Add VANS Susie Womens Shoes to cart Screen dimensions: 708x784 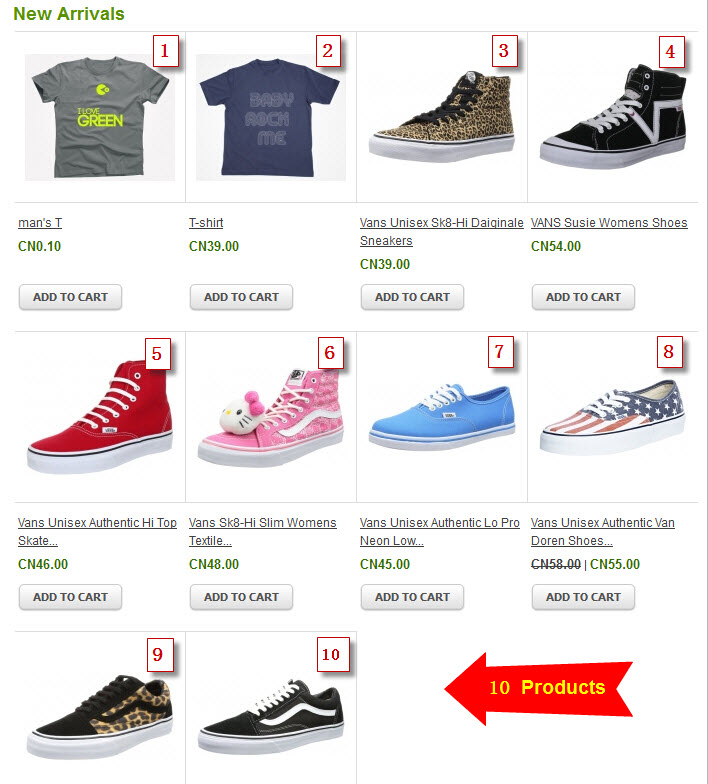point(584,297)
